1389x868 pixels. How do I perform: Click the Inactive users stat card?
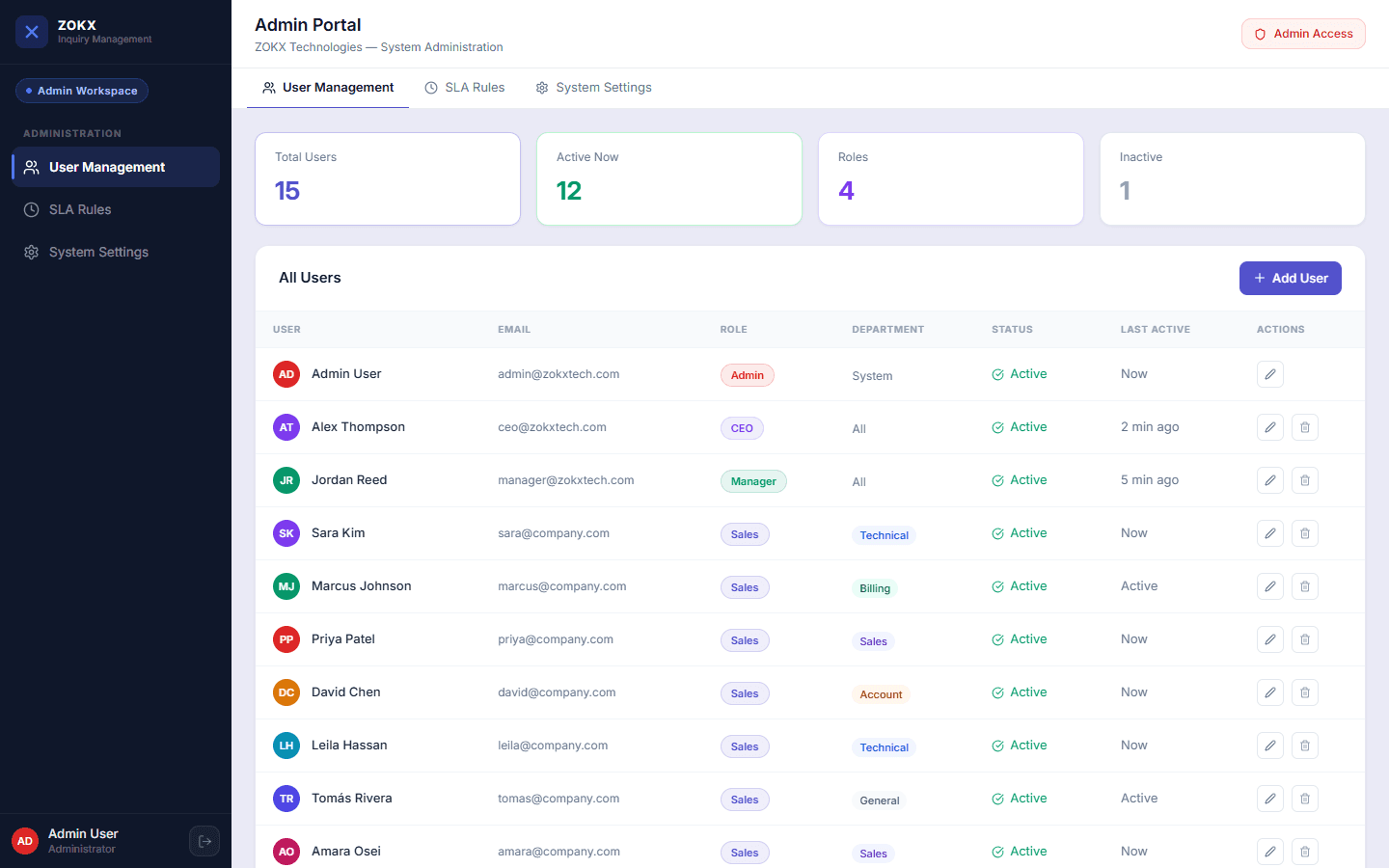click(x=1233, y=179)
